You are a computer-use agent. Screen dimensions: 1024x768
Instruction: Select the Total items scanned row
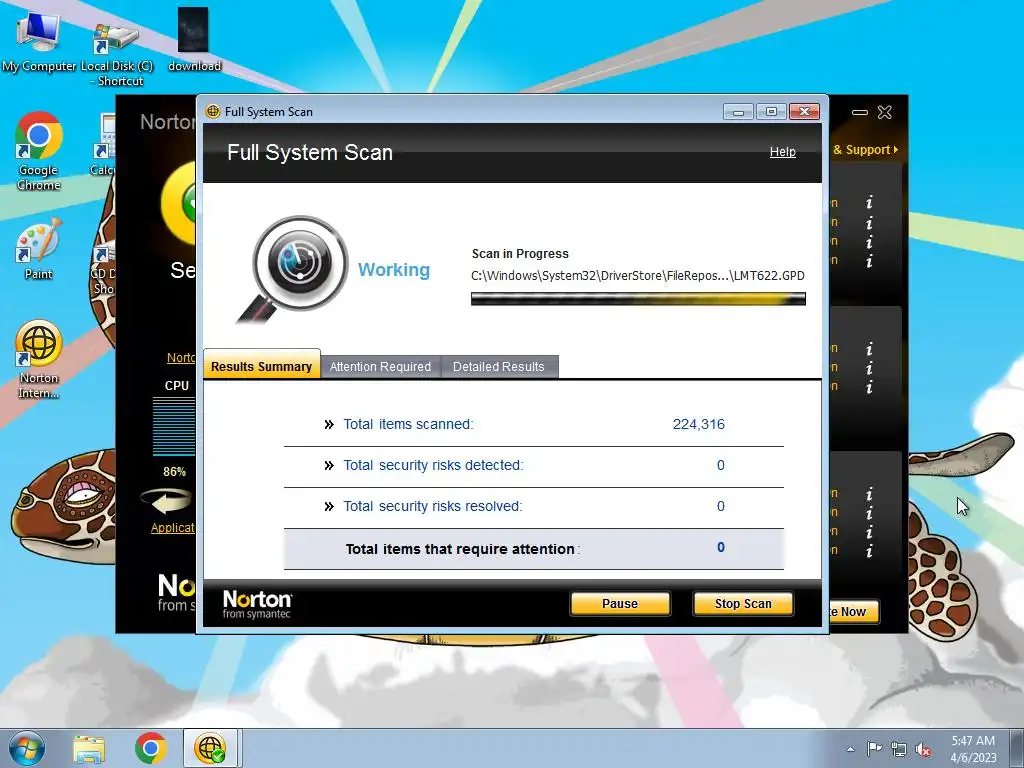(534, 424)
